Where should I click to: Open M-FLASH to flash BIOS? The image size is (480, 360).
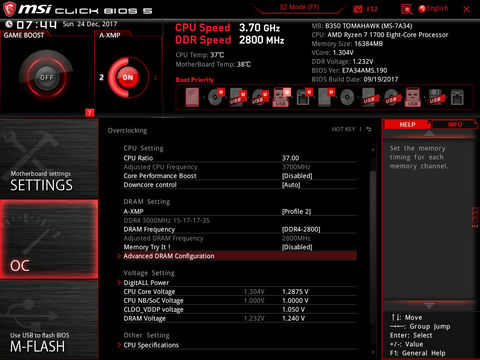click(49, 320)
